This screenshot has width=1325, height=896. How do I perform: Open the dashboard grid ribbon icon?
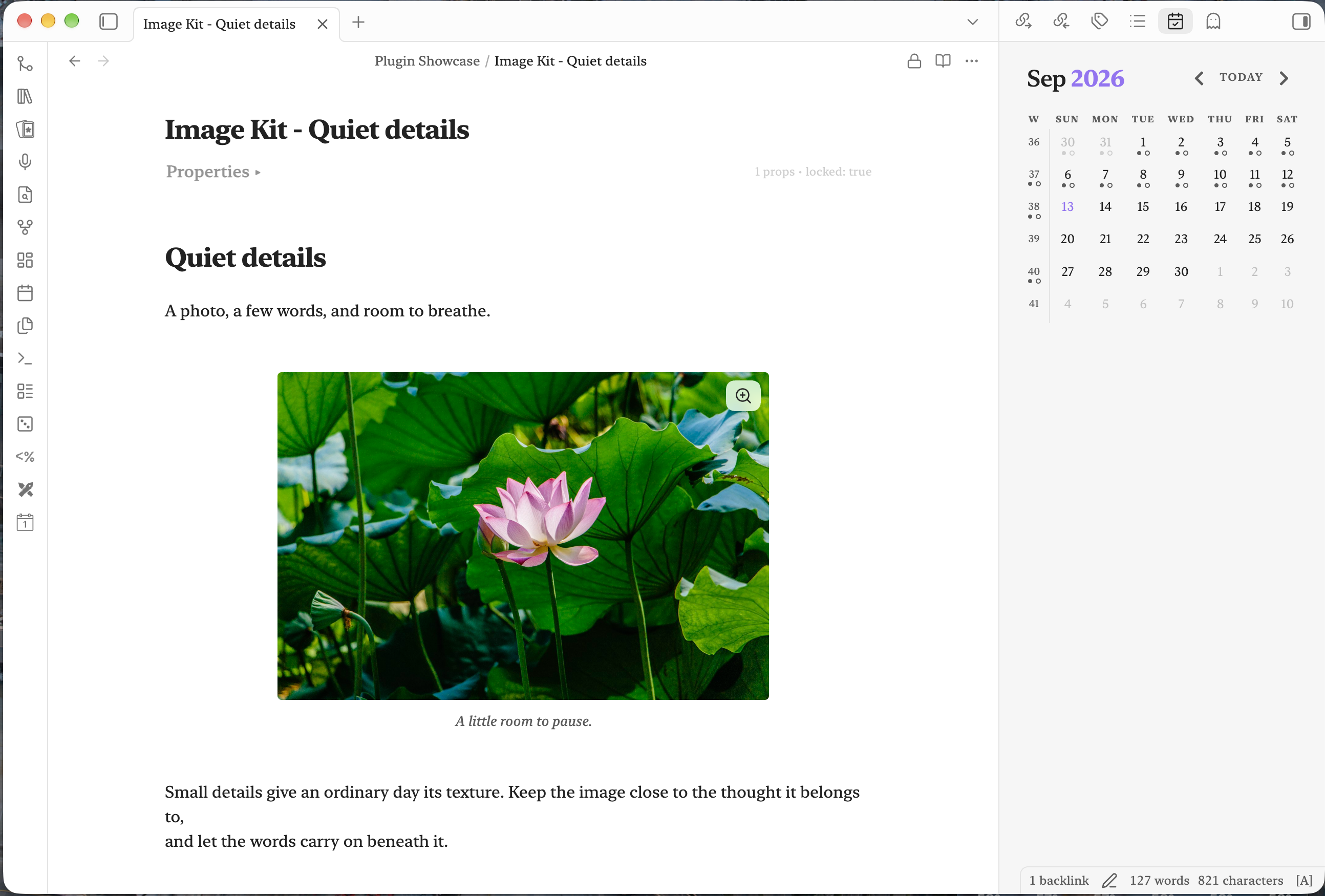[25, 260]
